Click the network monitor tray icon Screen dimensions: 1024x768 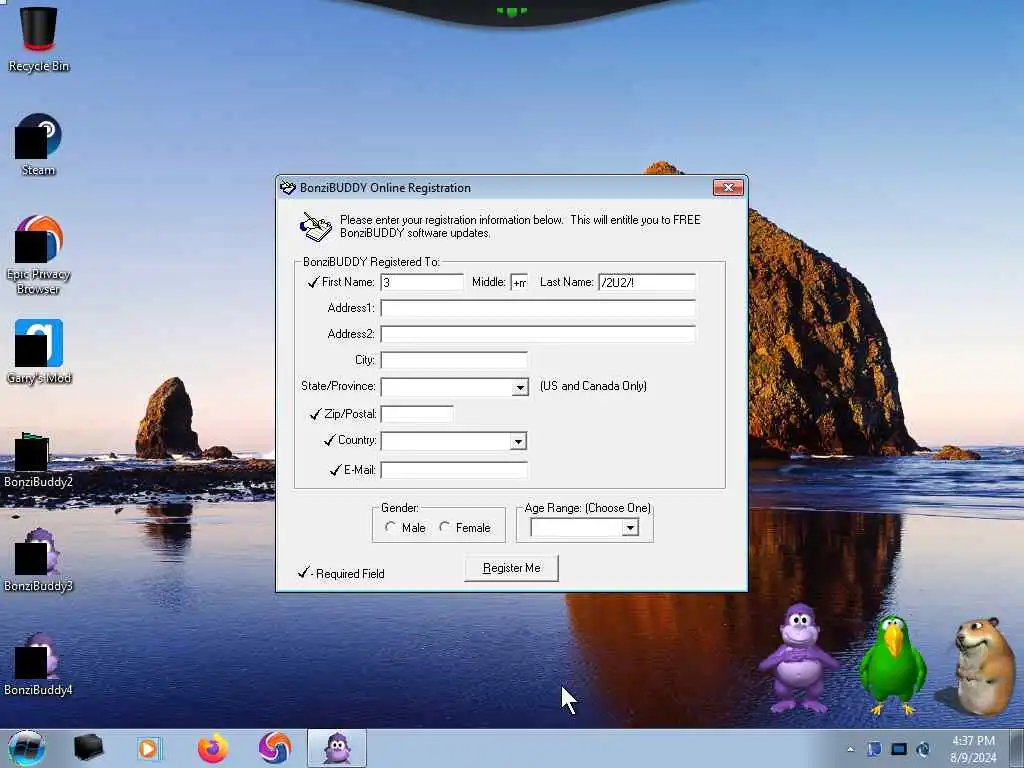pyautogui.click(x=899, y=749)
